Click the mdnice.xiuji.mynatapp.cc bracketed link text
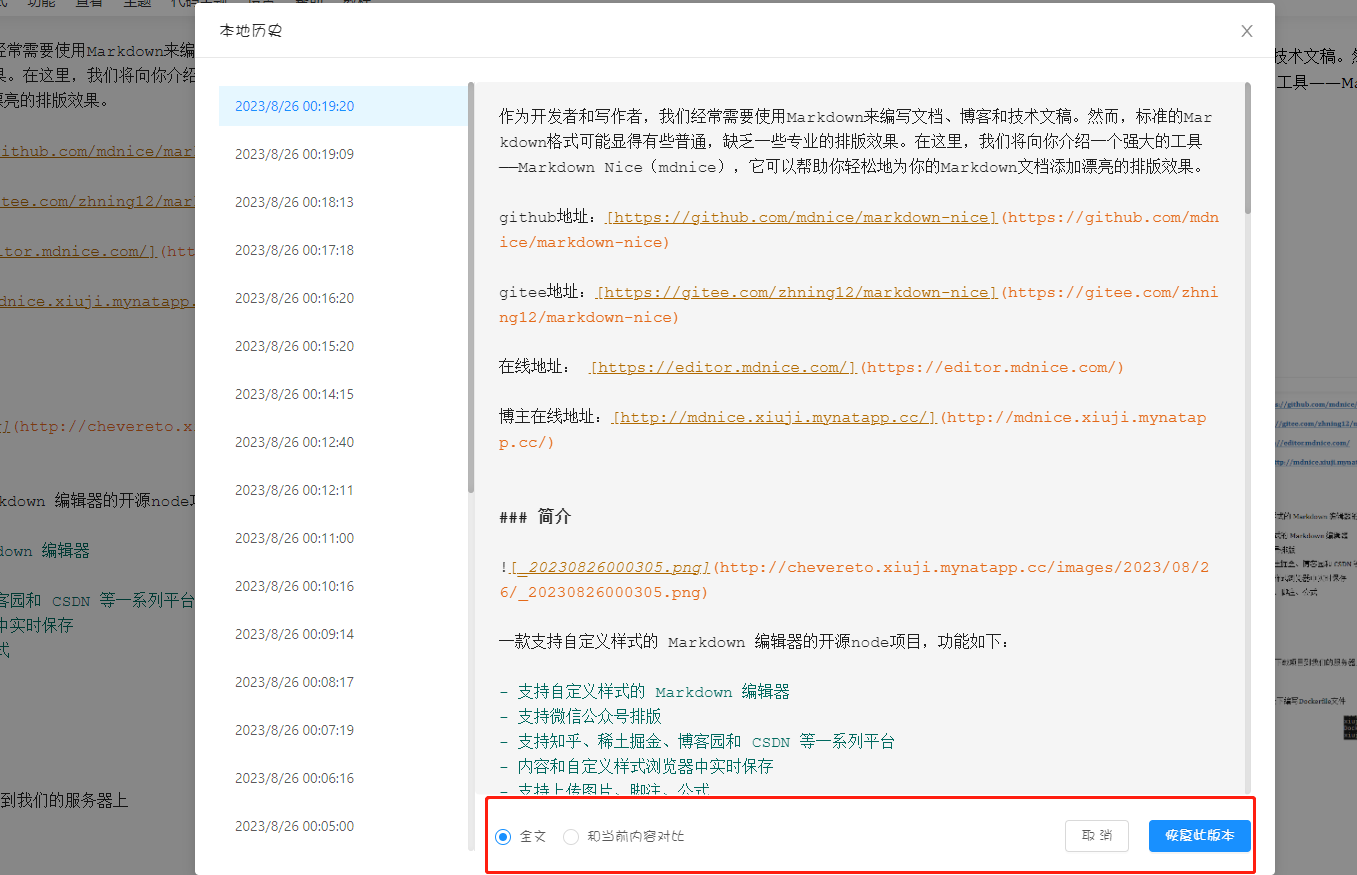 775,417
